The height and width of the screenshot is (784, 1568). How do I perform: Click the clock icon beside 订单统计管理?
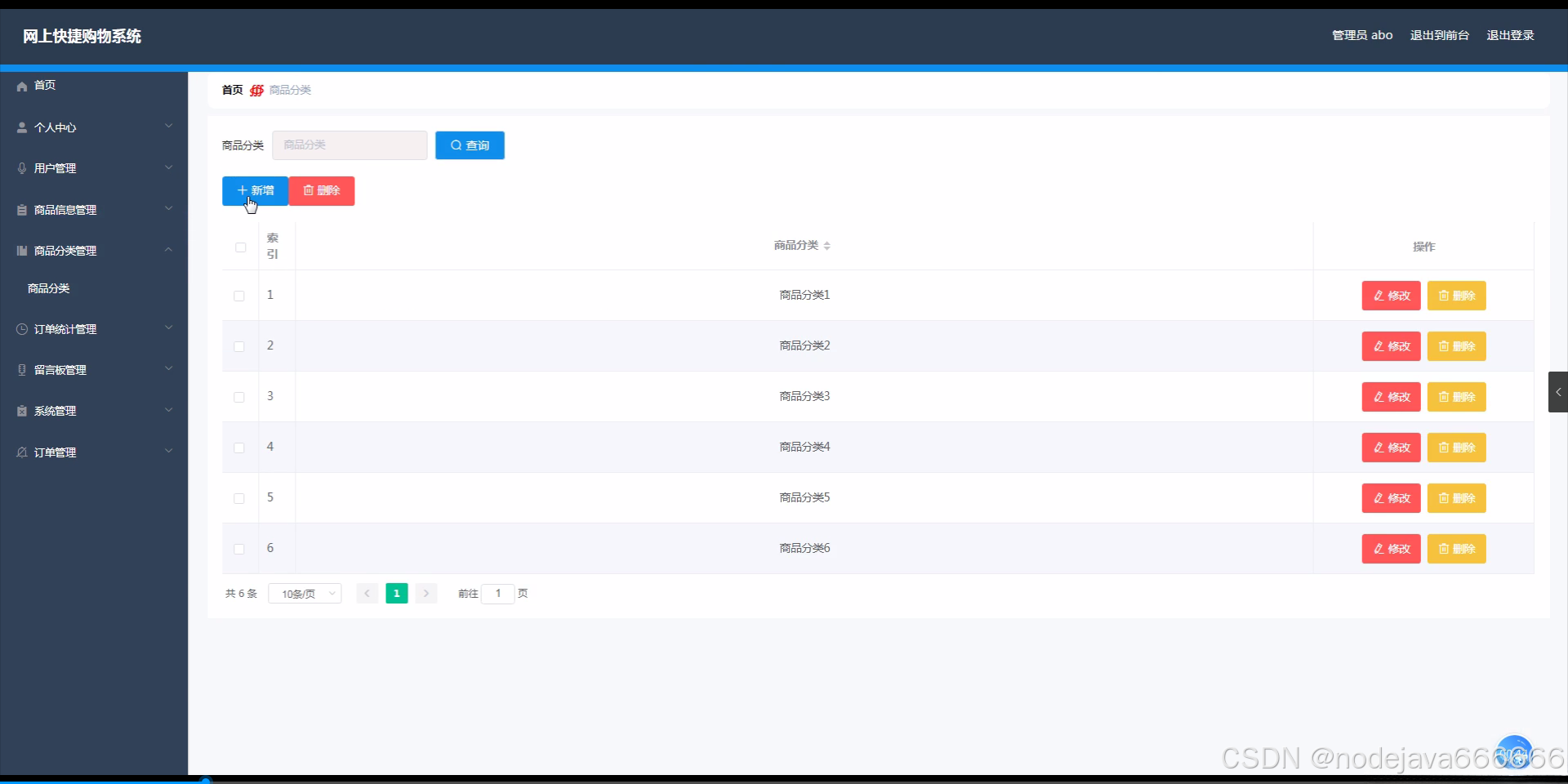tap(22, 329)
